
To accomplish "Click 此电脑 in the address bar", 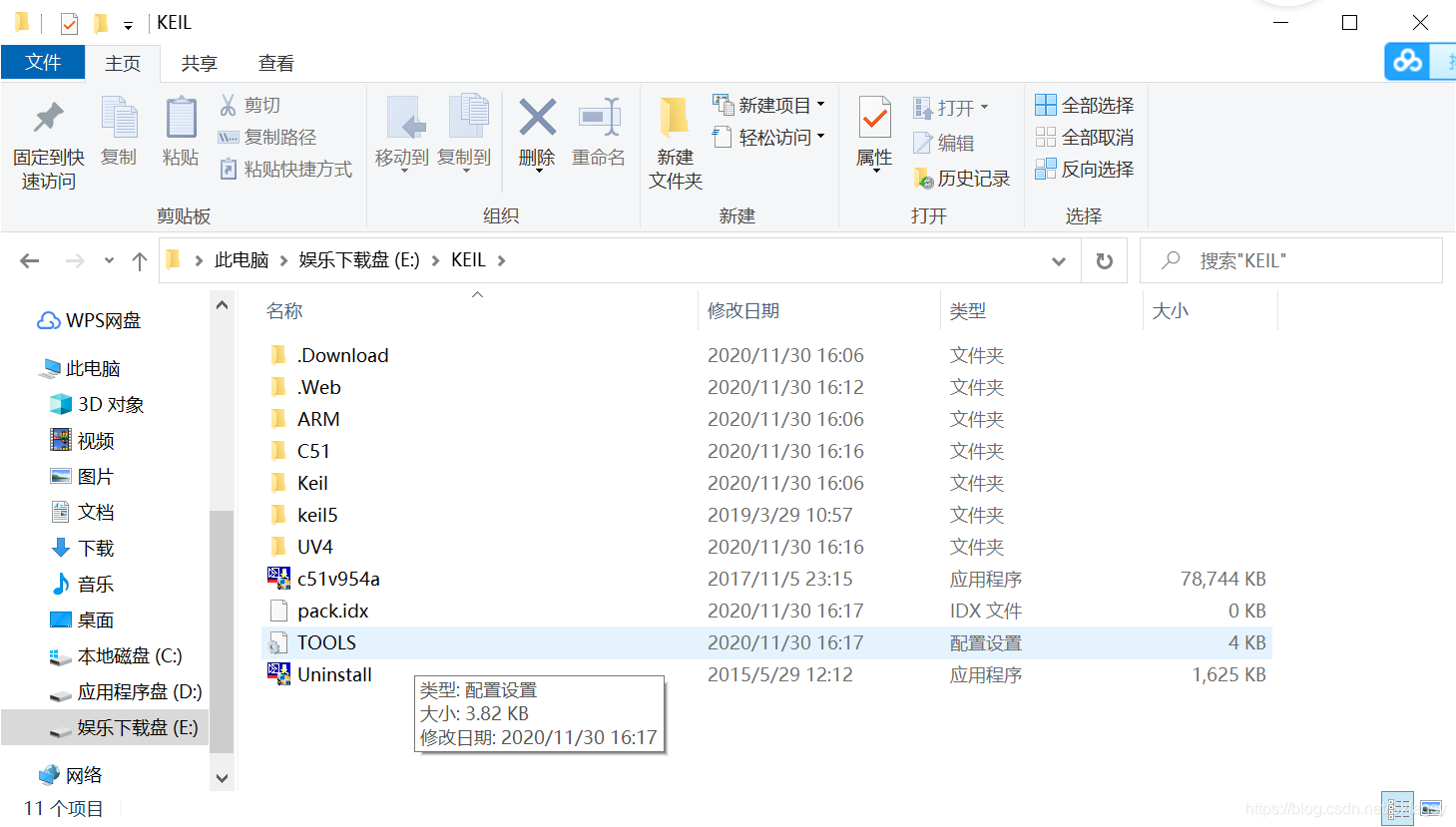I will [242, 260].
